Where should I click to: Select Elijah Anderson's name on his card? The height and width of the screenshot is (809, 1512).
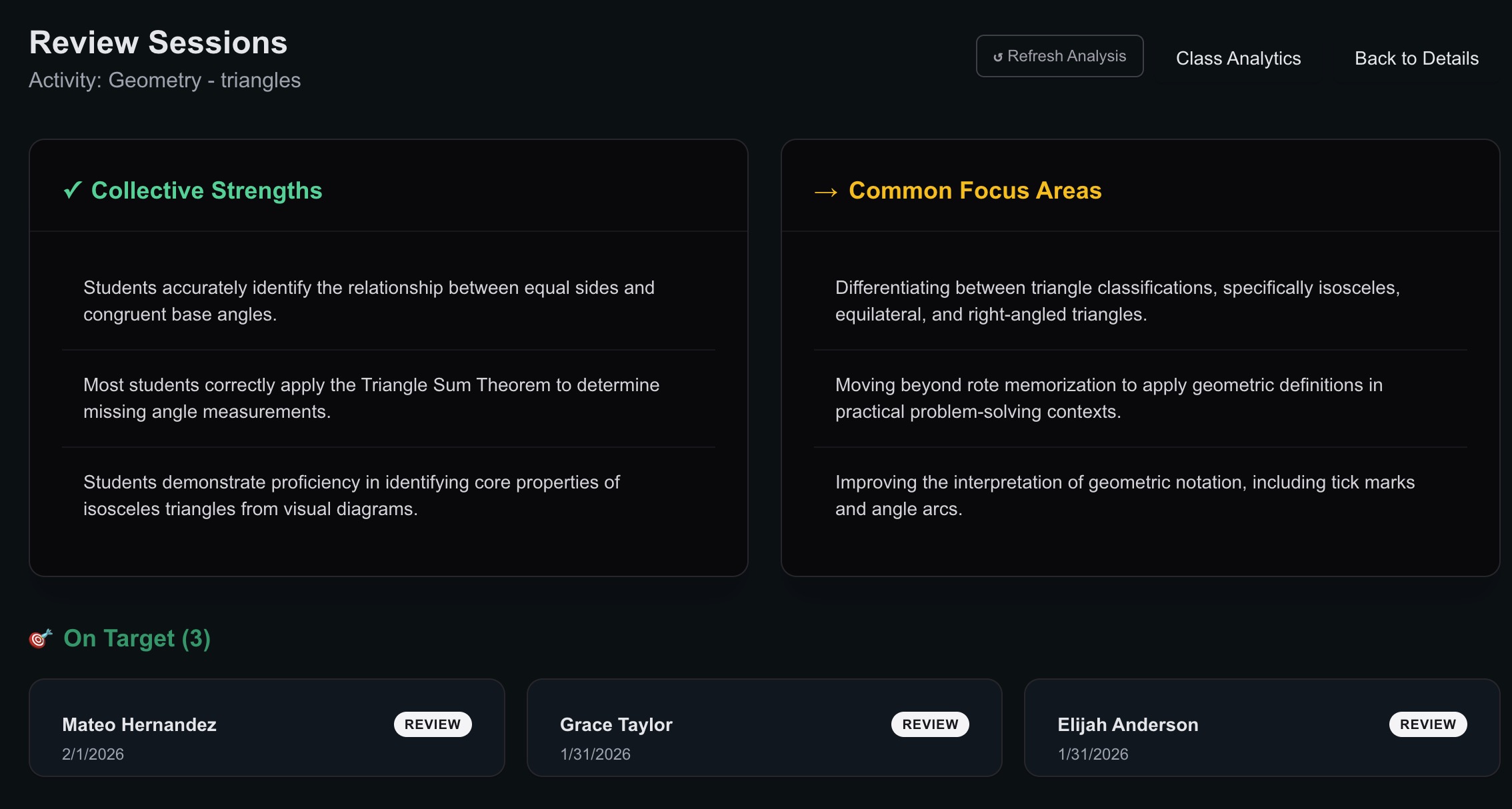pyautogui.click(x=1127, y=724)
